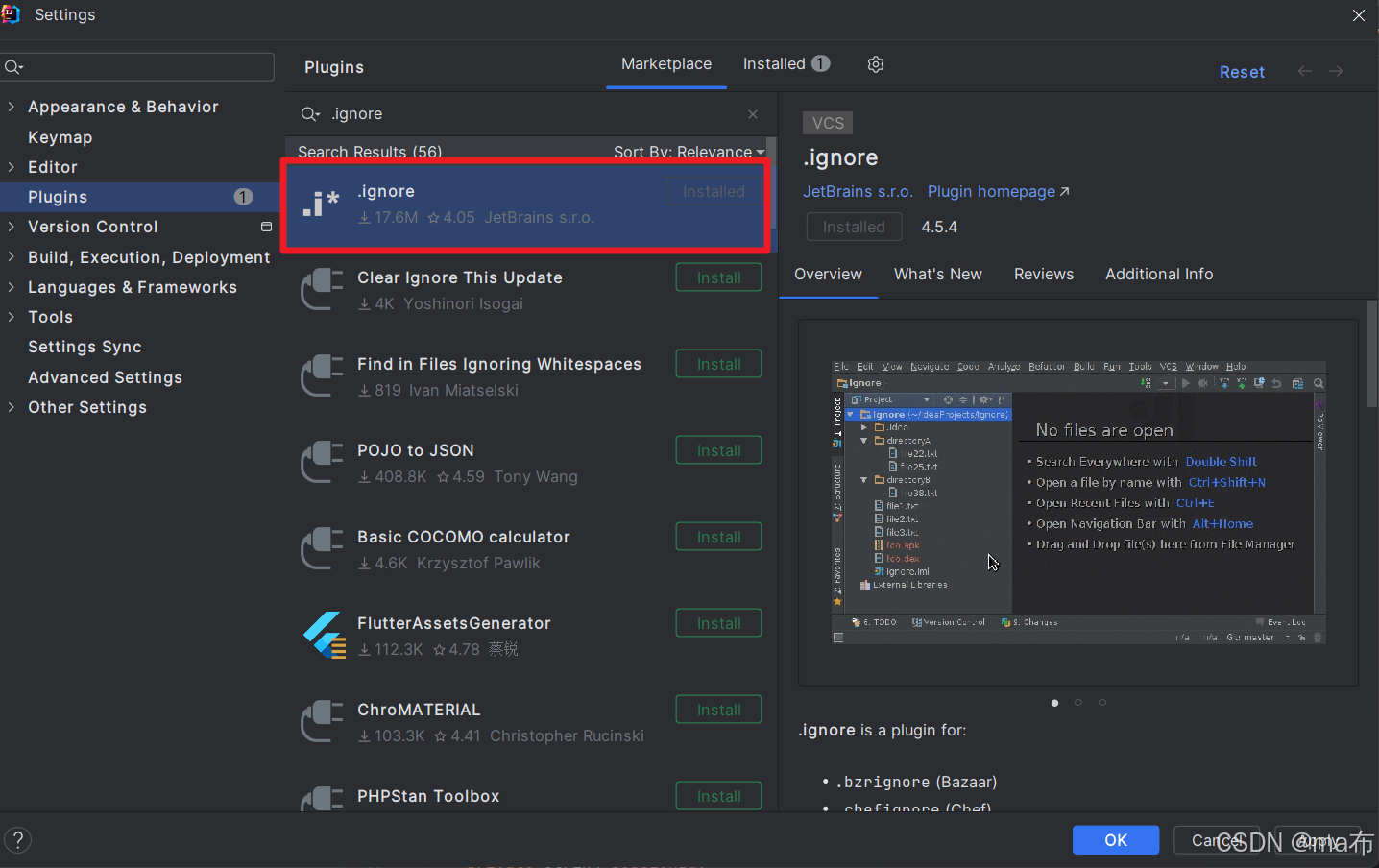This screenshot has width=1379, height=868.
Task: Open the Plugin homepage link
Action: point(998,192)
